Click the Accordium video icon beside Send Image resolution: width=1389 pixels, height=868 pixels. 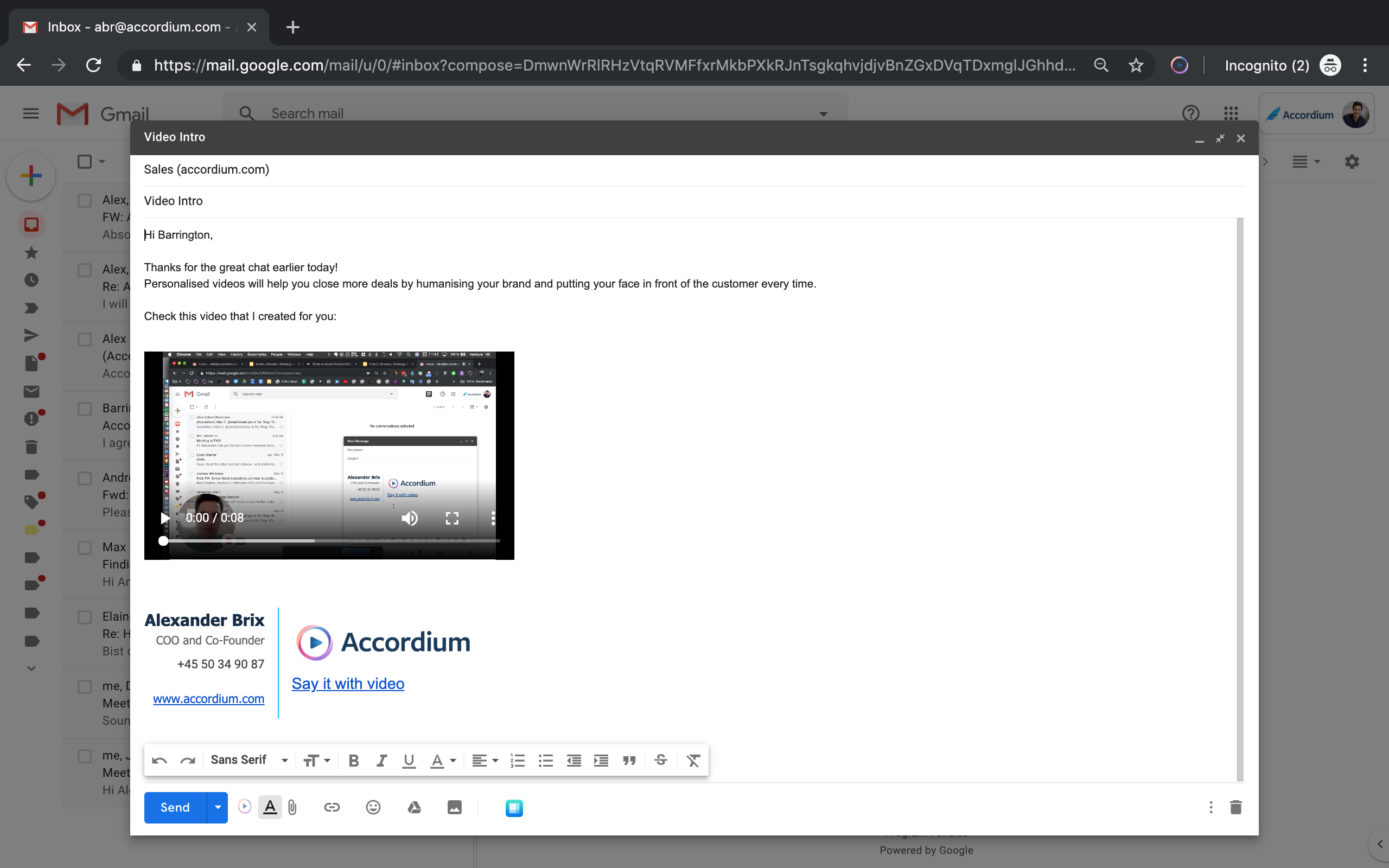245,807
